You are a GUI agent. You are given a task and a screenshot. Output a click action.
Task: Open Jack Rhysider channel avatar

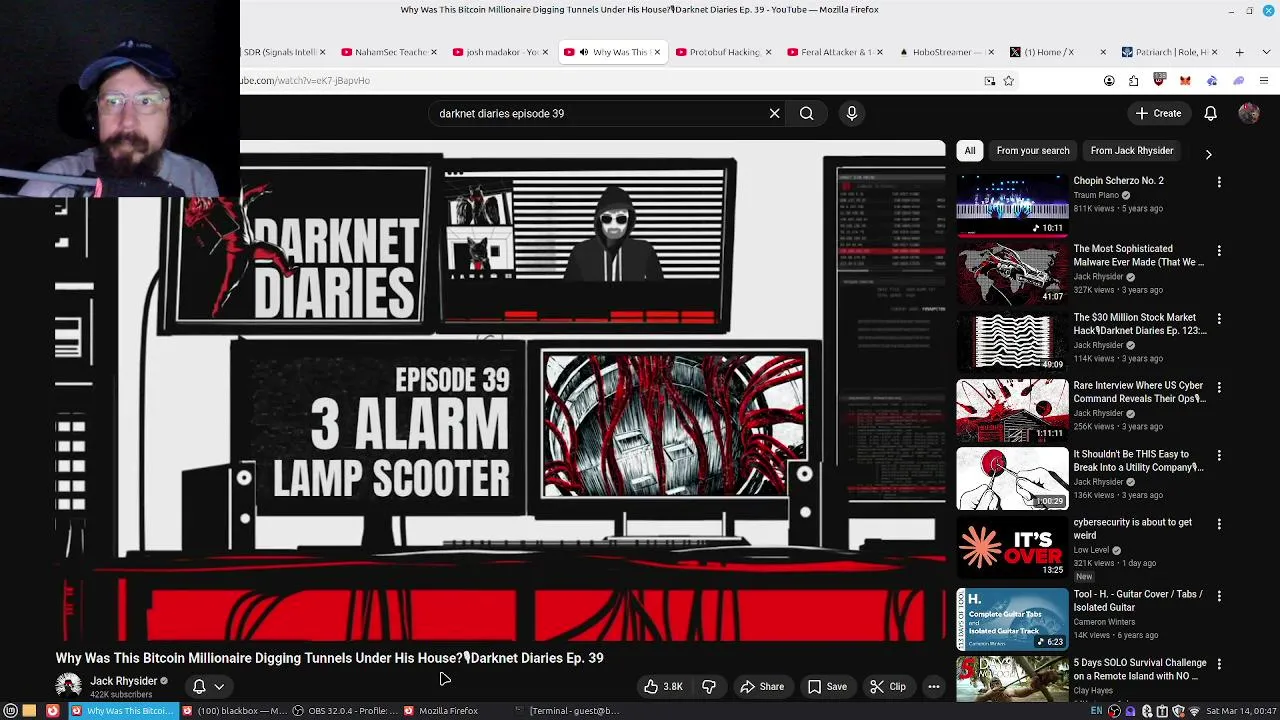(69, 686)
